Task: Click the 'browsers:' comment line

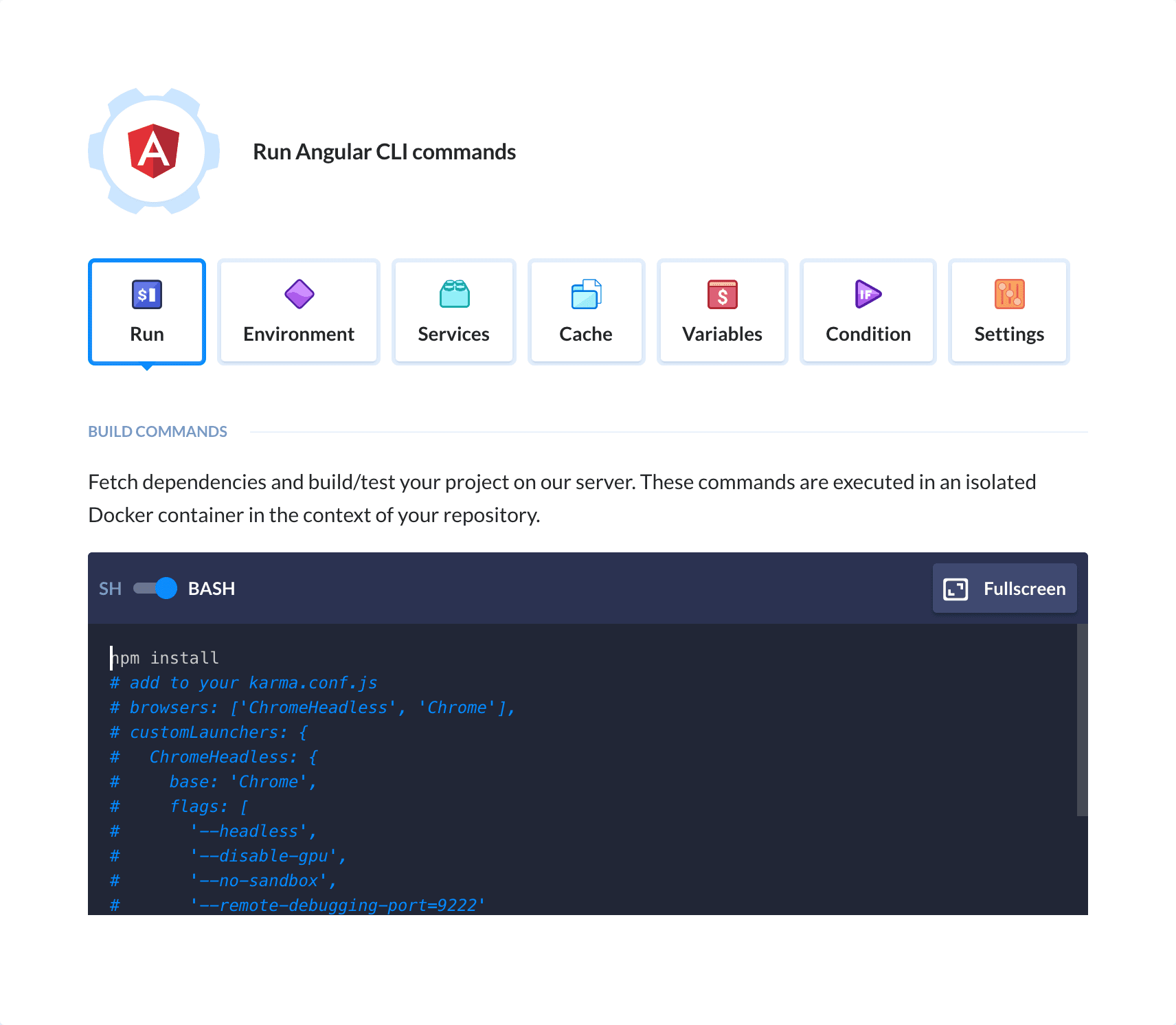Action: 313,708
